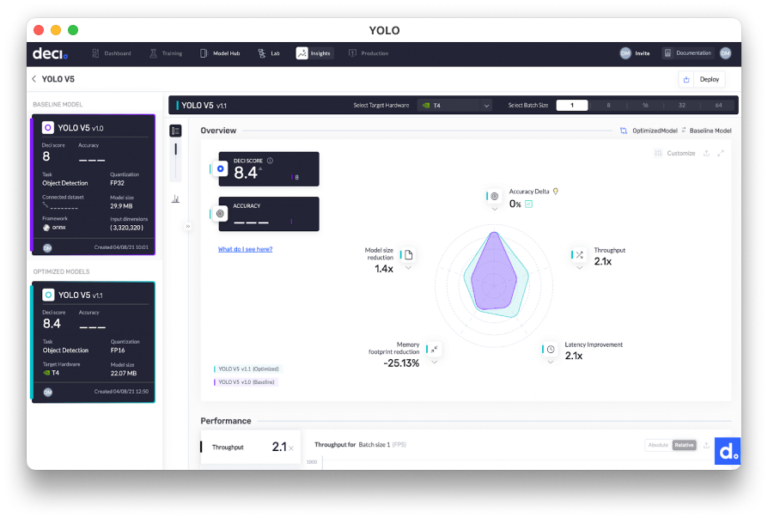This screenshot has height=518, width=768.
Task: Expand the Throughput chevron in radar chart
Action: point(579,267)
